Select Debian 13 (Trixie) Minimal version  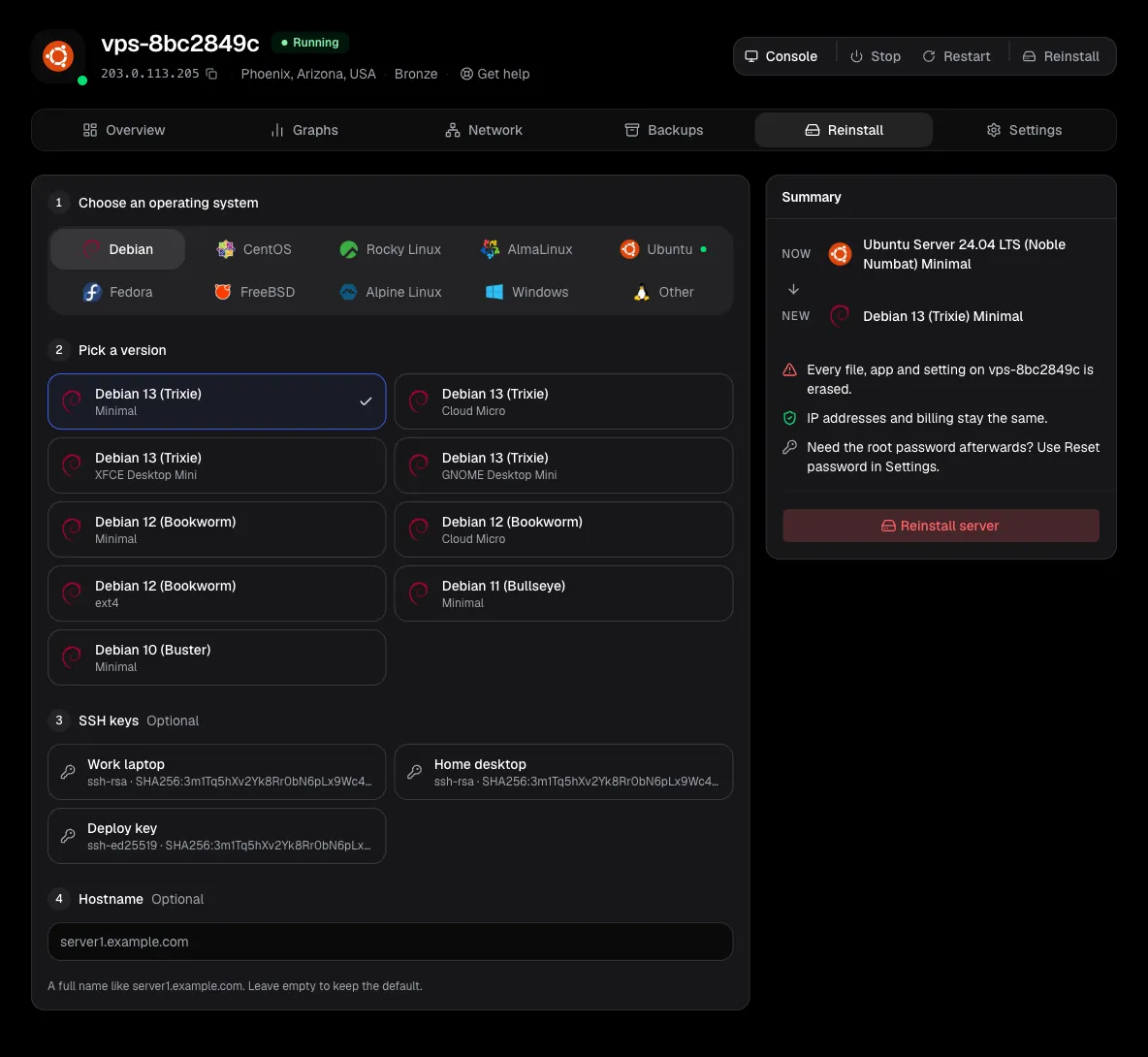click(217, 401)
